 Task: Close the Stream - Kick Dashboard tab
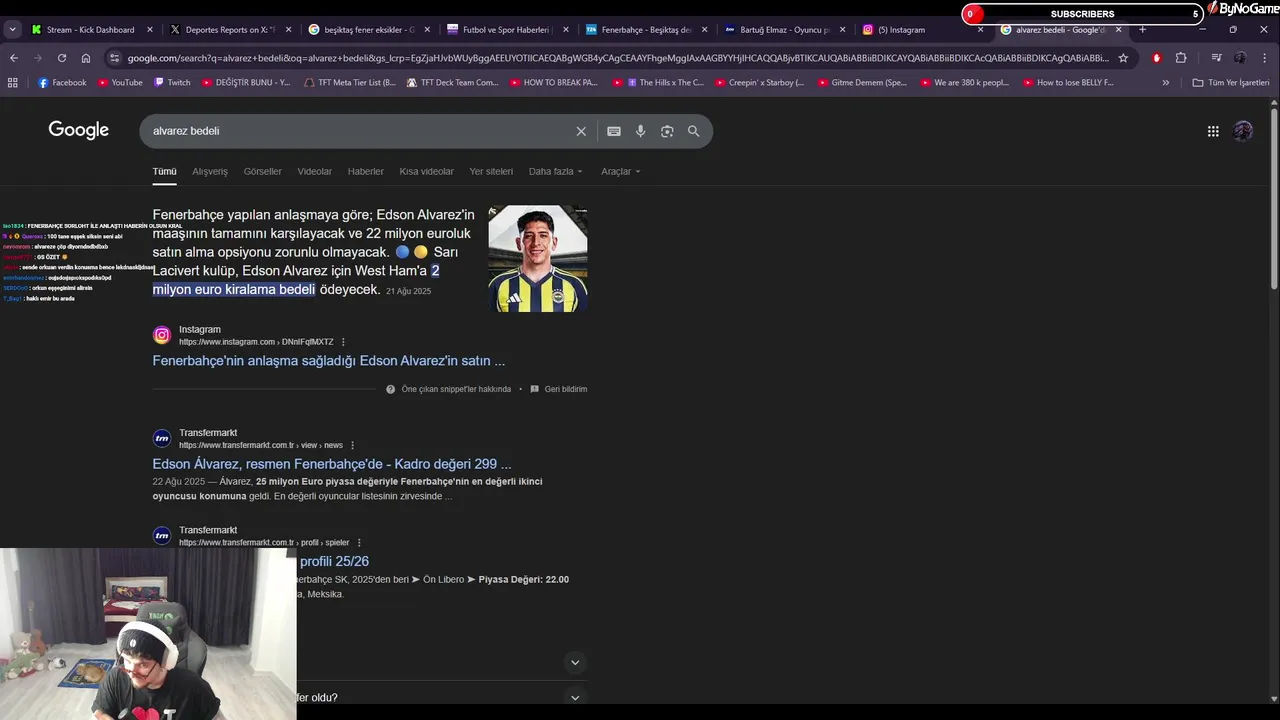(150, 30)
